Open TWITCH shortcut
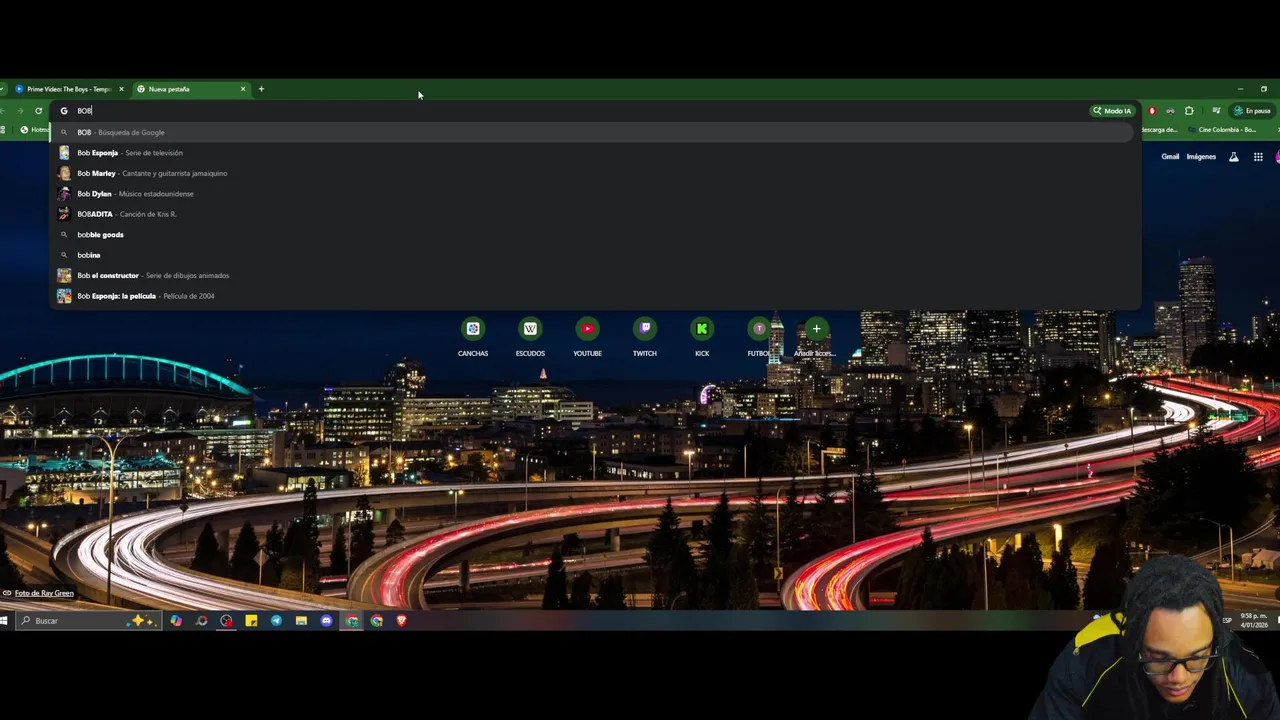This screenshot has width=1280, height=720. tap(645, 337)
